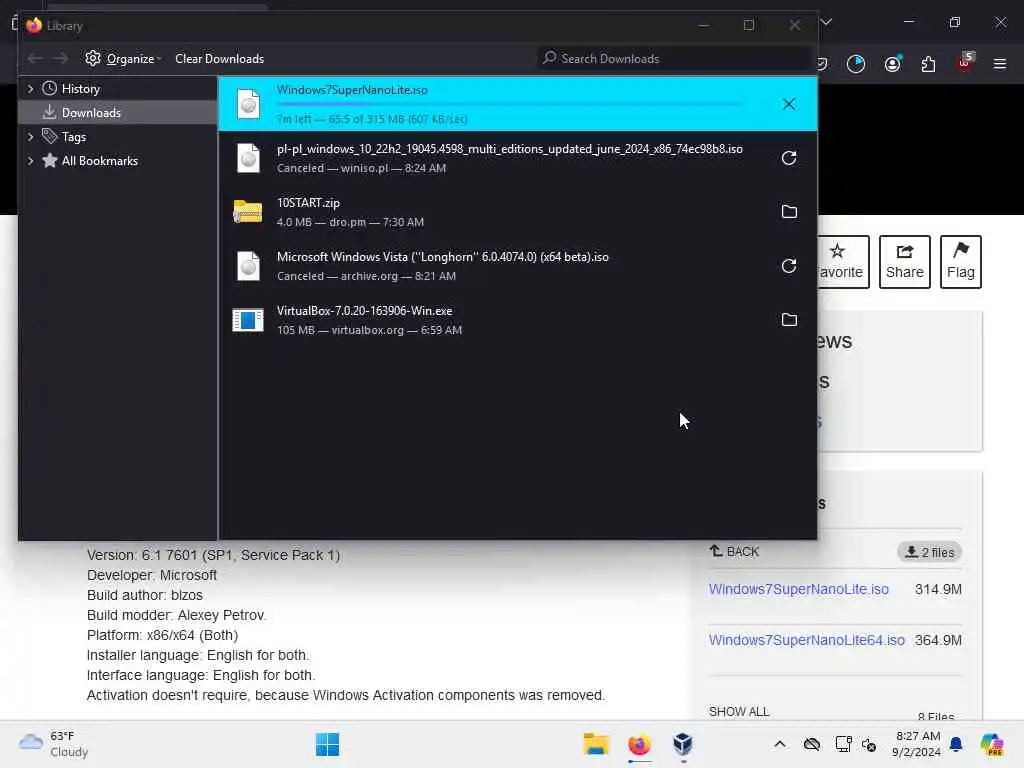Select the Microsoft Windows Vista Longhorn entry name
Image resolution: width=1024 pixels, height=768 pixels.
[x=443, y=257]
